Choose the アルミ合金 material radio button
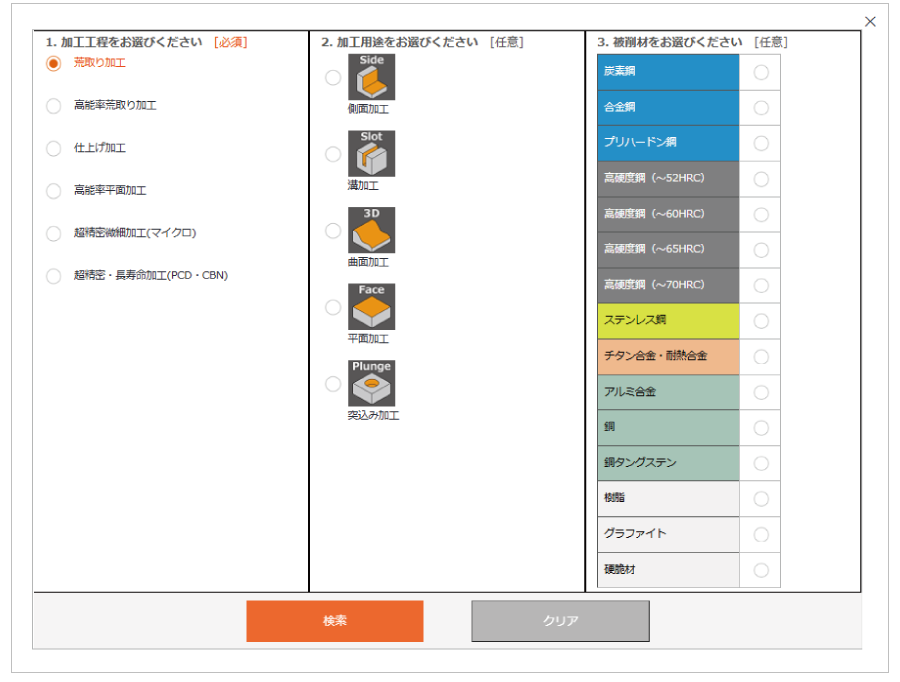The width and height of the screenshot is (900, 682). (x=761, y=392)
